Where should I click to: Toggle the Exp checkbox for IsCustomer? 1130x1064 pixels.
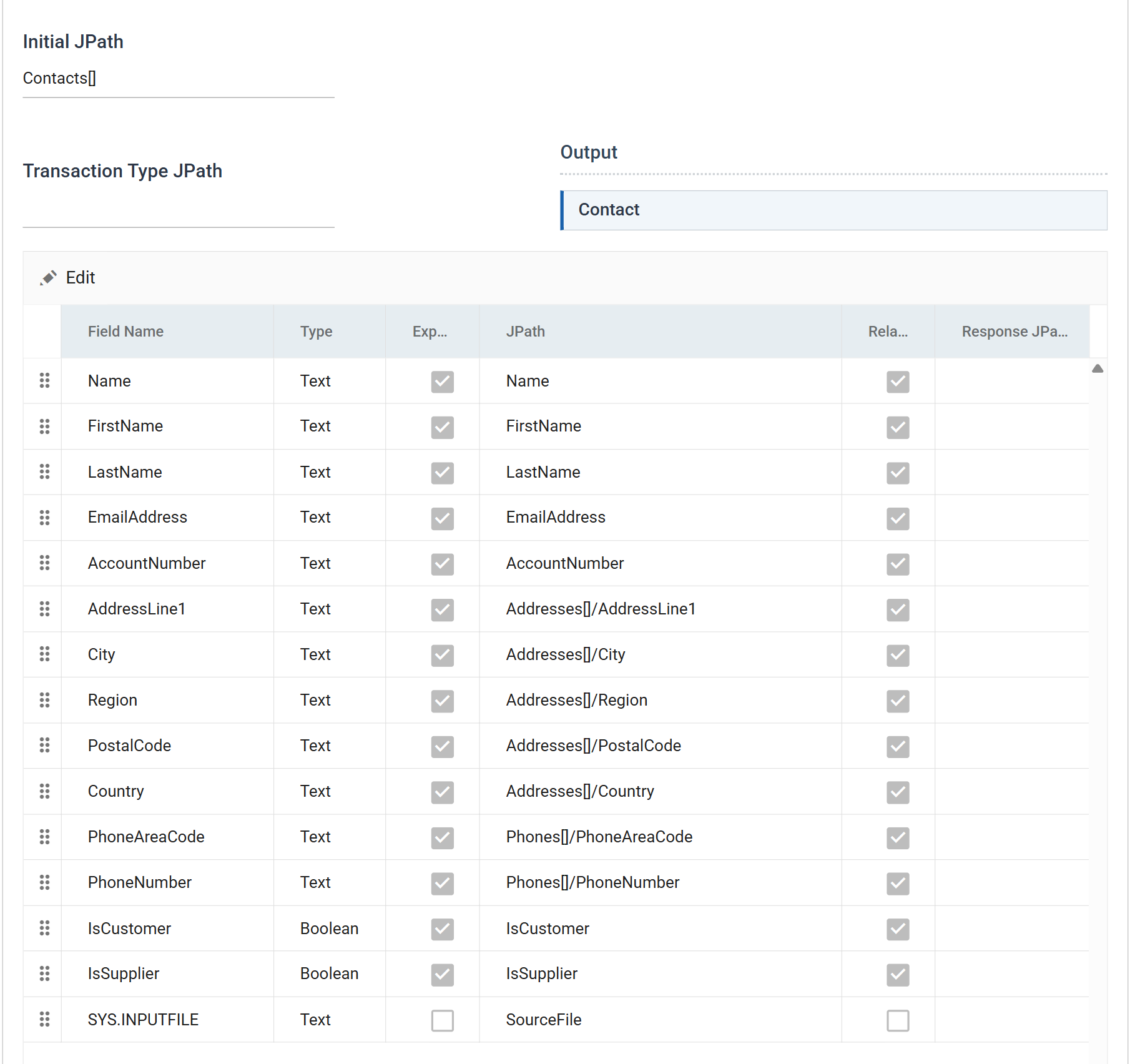[x=442, y=929]
